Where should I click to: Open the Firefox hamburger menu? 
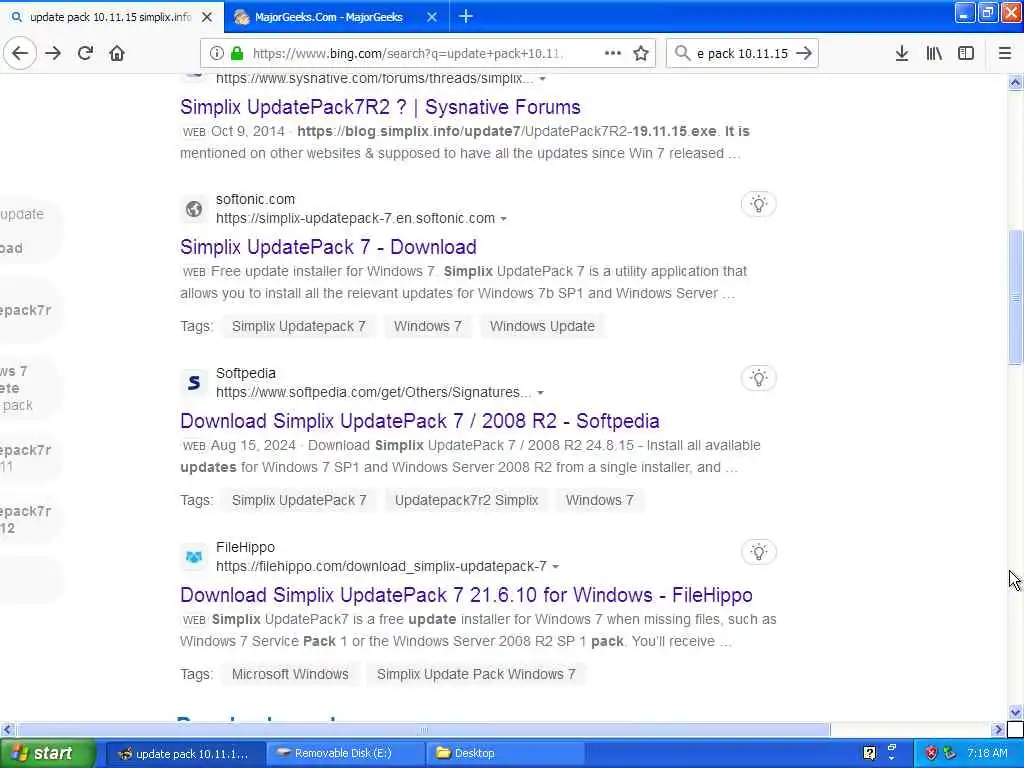(x=1005, y=54)
